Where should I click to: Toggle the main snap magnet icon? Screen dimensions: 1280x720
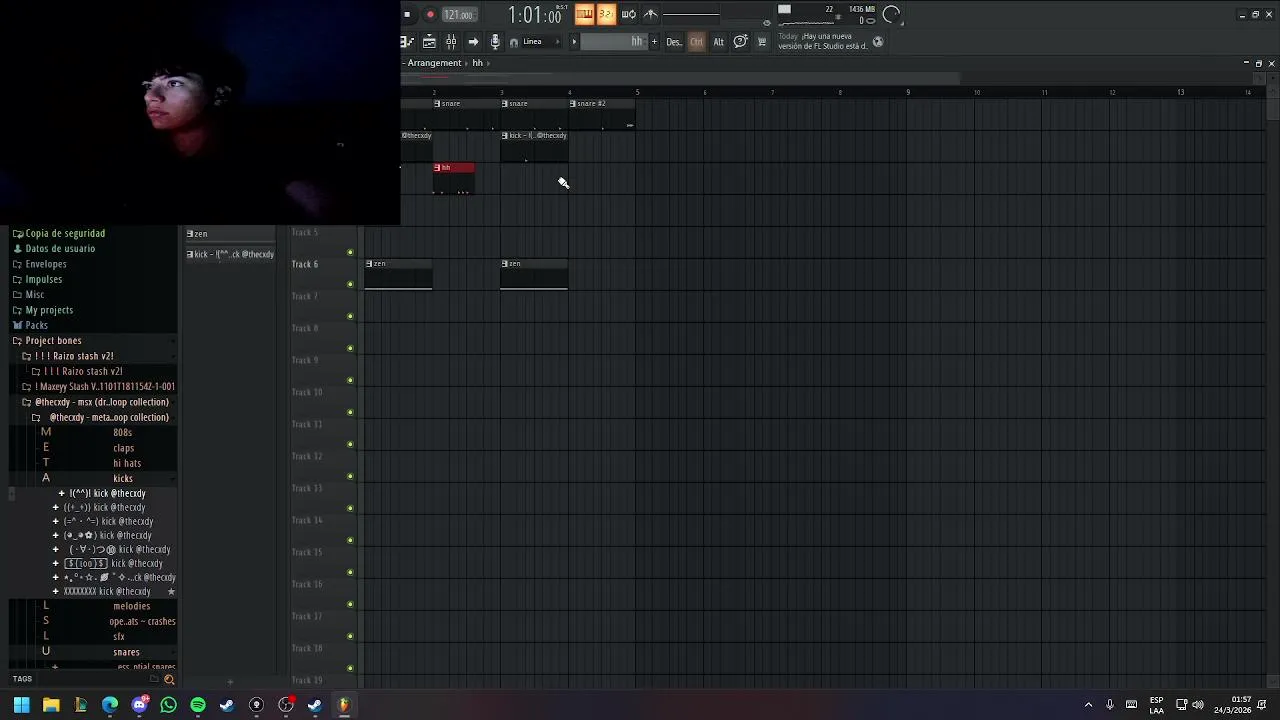tap(514, 42)
